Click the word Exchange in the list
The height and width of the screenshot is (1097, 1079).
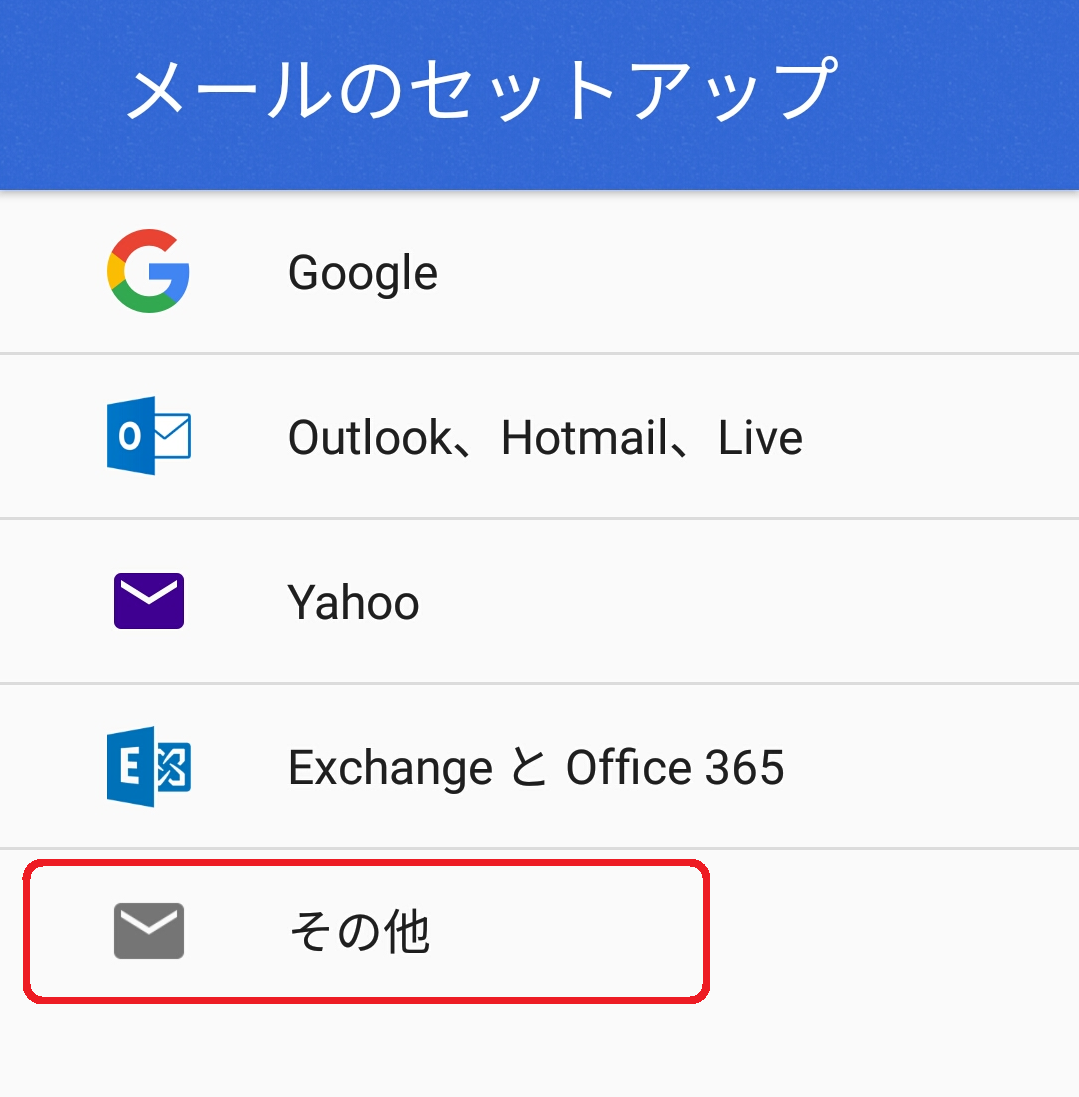(390, 768)
